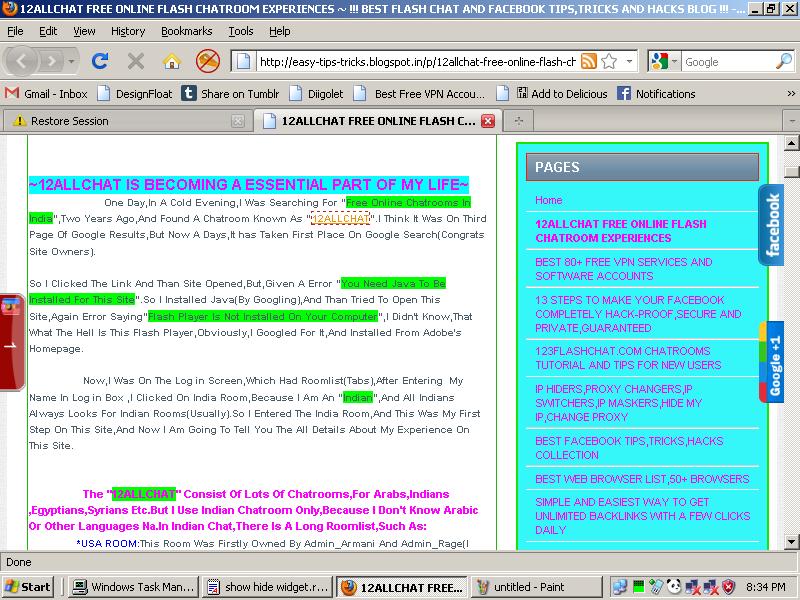Click the search magnifier icon
This screenshot has width=800, height=600.
click(783, 62)
